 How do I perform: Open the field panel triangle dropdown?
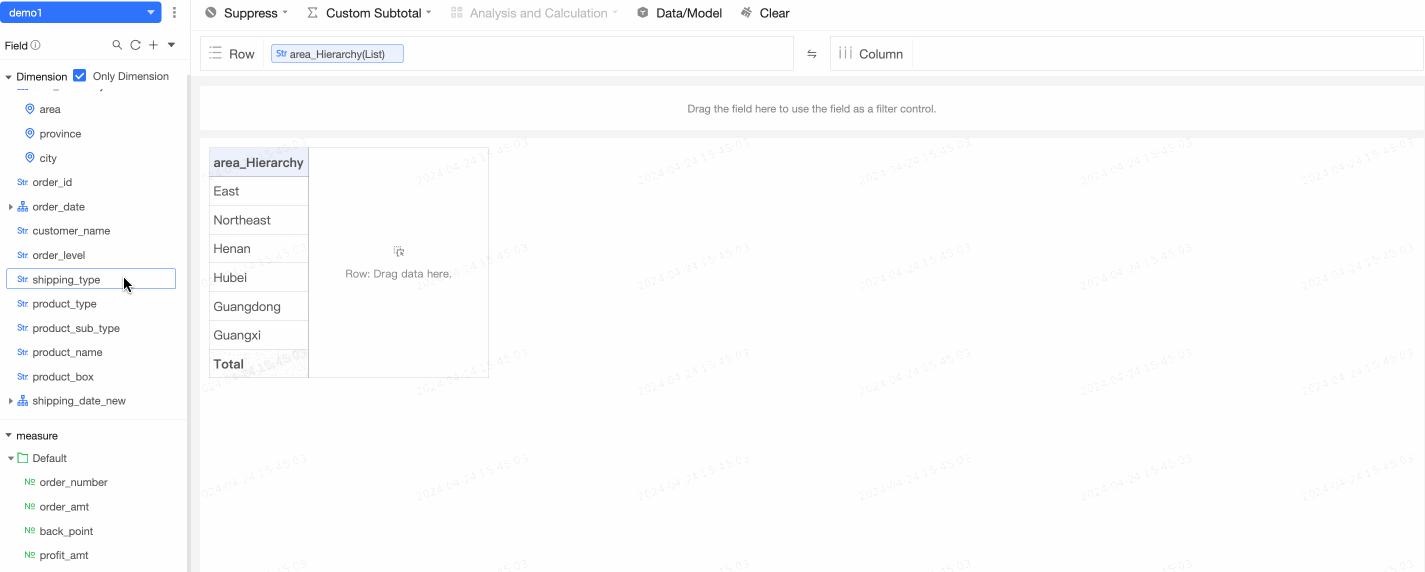tap(171, 45)
